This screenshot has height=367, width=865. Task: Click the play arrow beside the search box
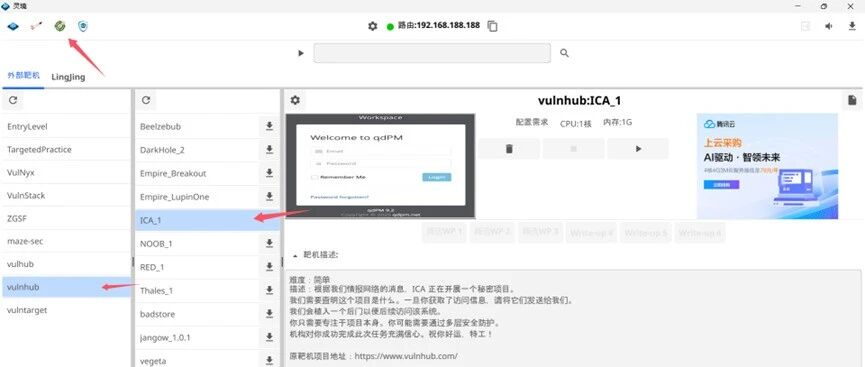pos(301,53)
